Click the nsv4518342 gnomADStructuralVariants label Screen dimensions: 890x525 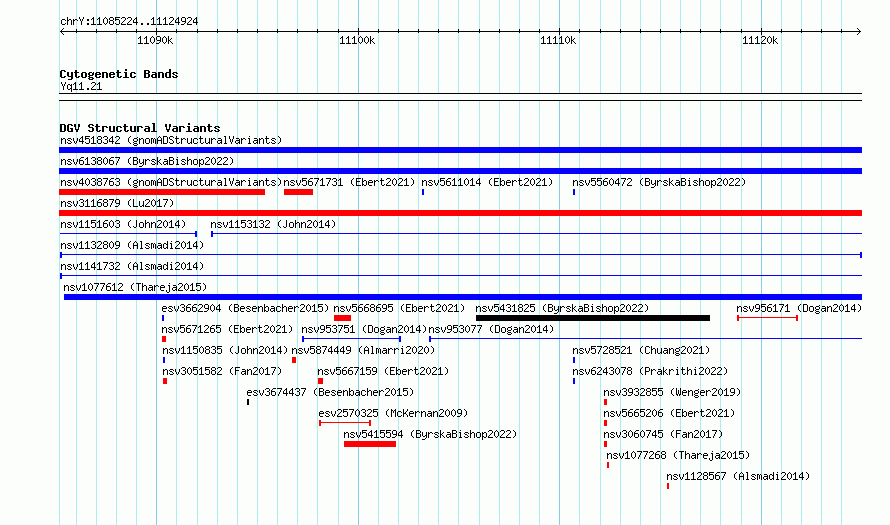(171, 140)
